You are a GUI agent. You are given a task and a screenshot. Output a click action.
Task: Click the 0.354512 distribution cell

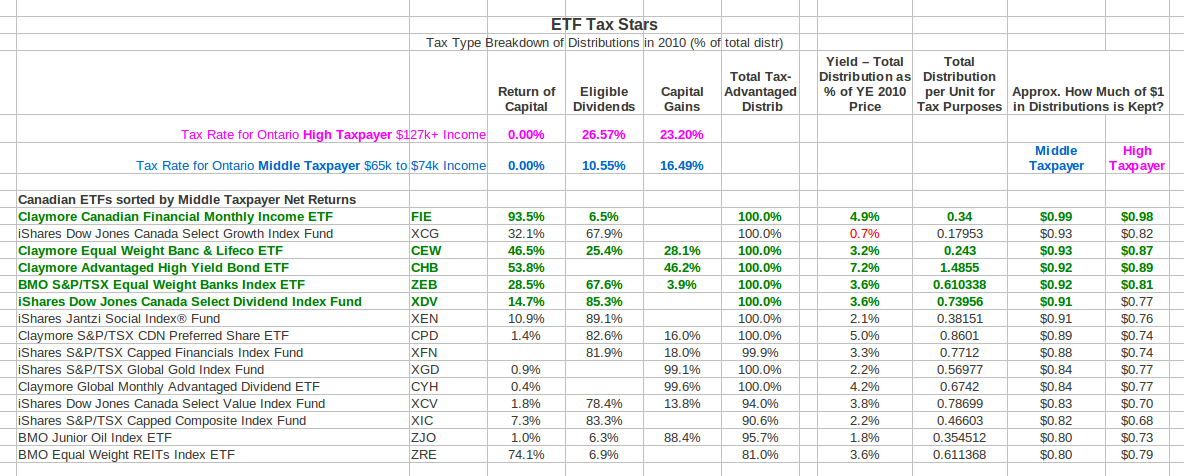point(959,437)
